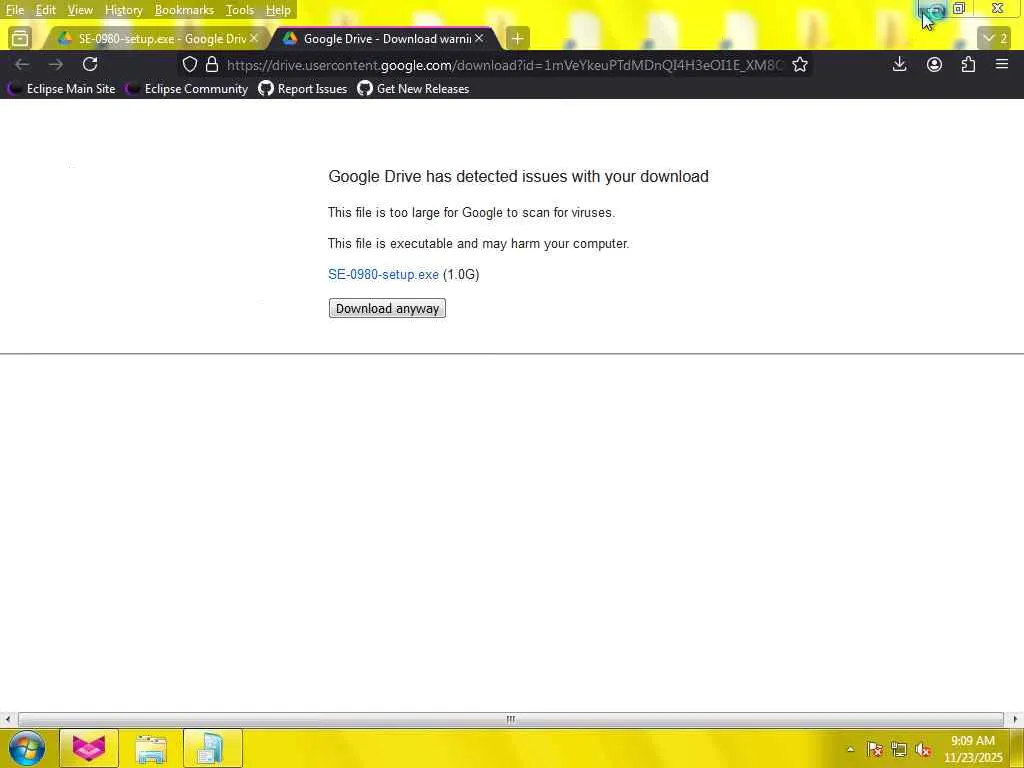Click the Action Center flag tray icon
Image resolution: width=1024 pixels, height=768 pixels.
coord(874,749)
